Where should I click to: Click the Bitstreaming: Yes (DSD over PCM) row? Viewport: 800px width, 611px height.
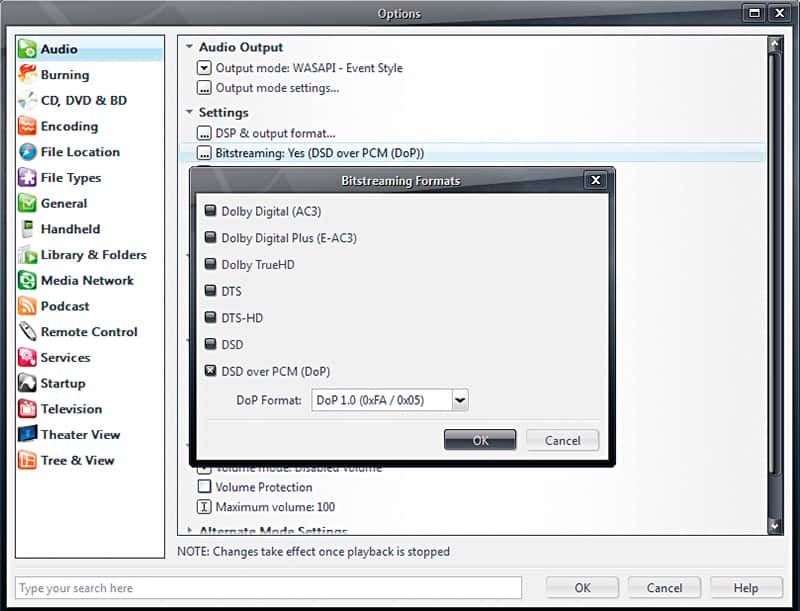472,153
